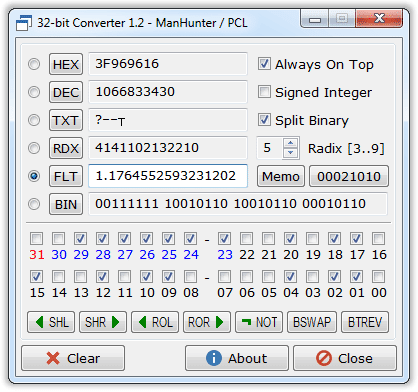Image resolution: width=418 pixels, height=392 pixels.
Task: Focus the BIN field with binary digits
Action: [x=238, y=204]
